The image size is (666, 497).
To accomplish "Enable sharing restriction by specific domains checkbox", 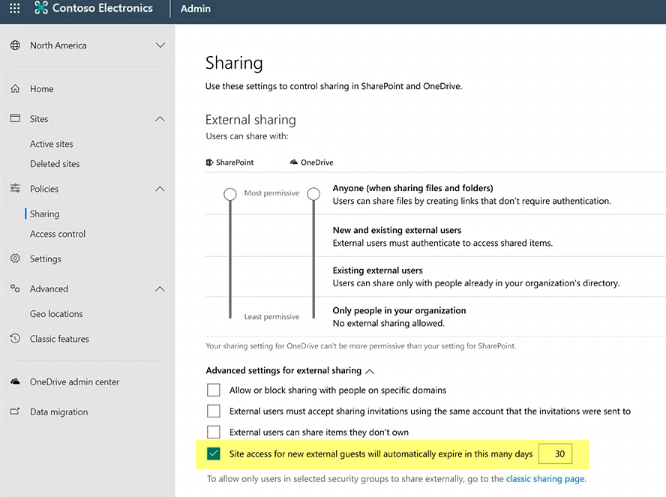I will [213, 390].
